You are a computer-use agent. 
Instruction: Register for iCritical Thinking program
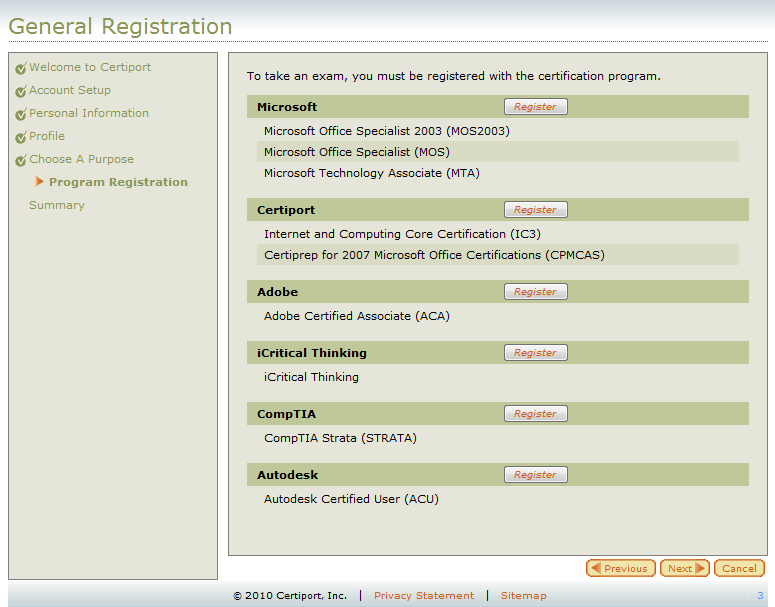tap(536, 352)
